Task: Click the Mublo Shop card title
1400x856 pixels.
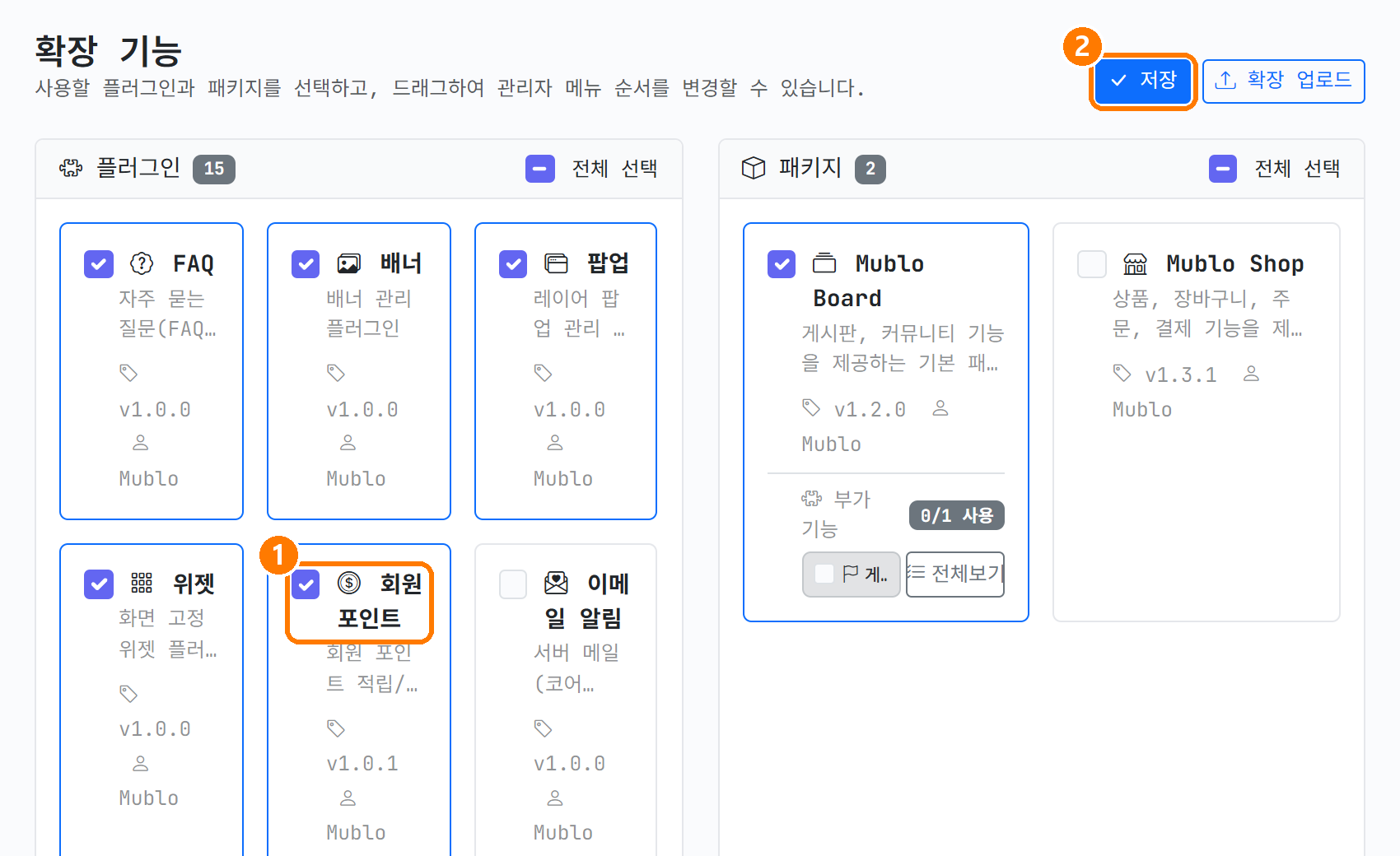Action: 1235,263
